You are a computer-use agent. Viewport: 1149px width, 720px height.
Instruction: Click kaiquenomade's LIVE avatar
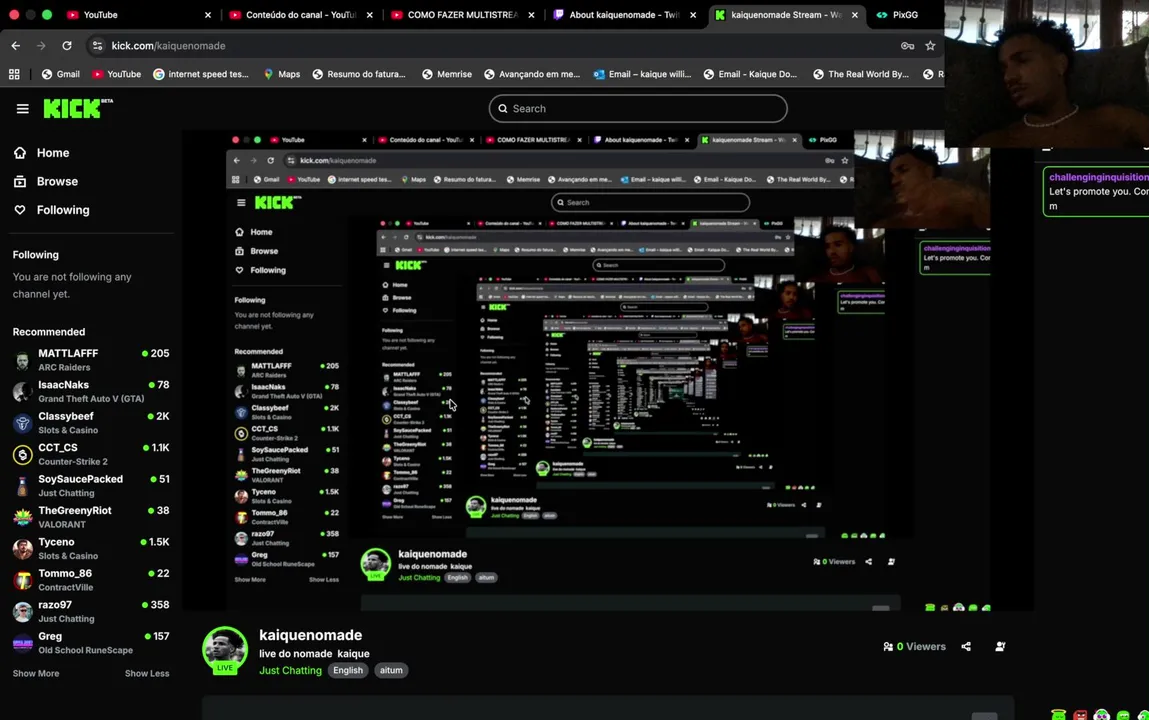click(225, 650)
